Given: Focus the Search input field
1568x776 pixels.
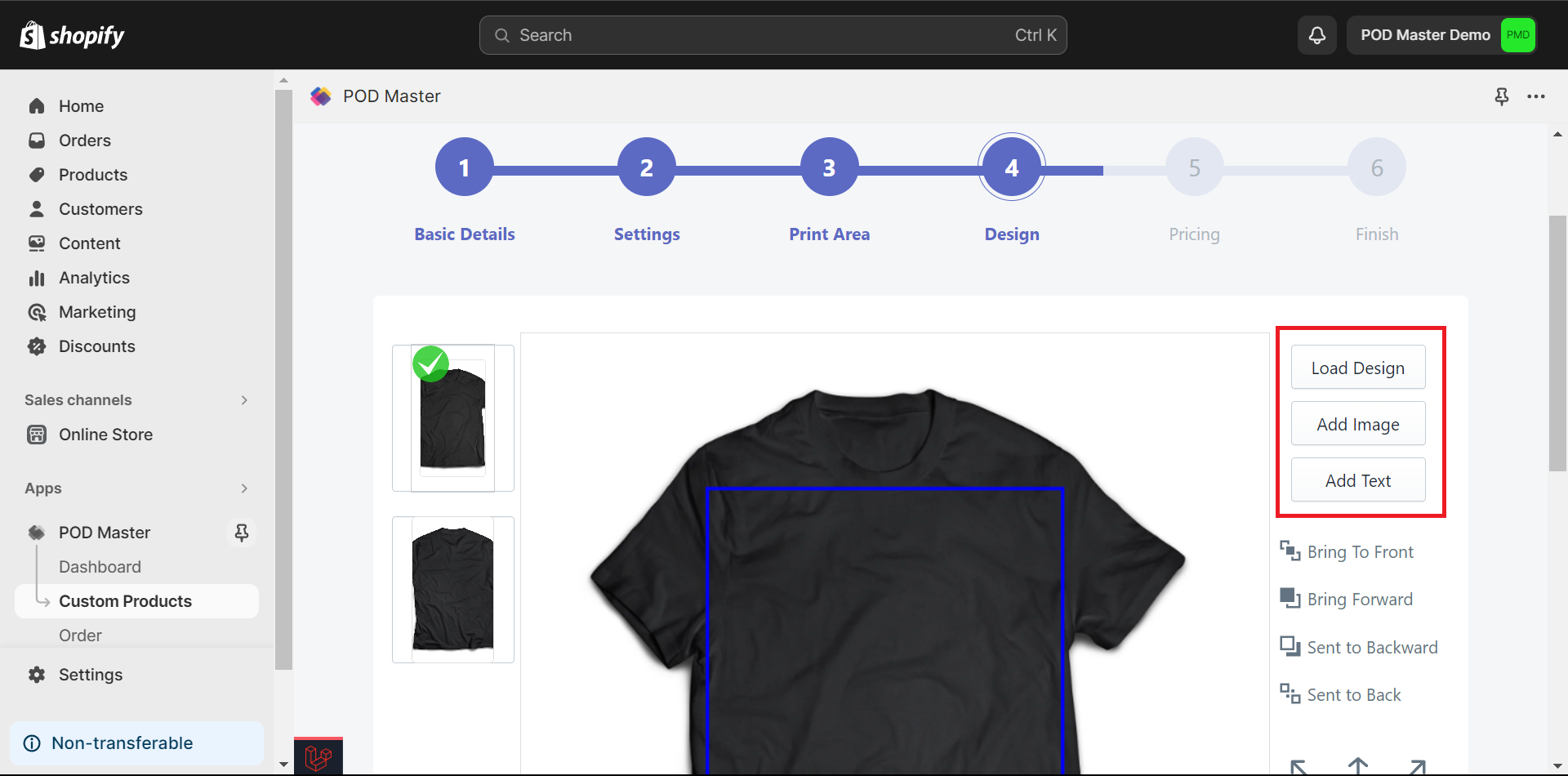Looking at the screenshot, I should [773, 35].
